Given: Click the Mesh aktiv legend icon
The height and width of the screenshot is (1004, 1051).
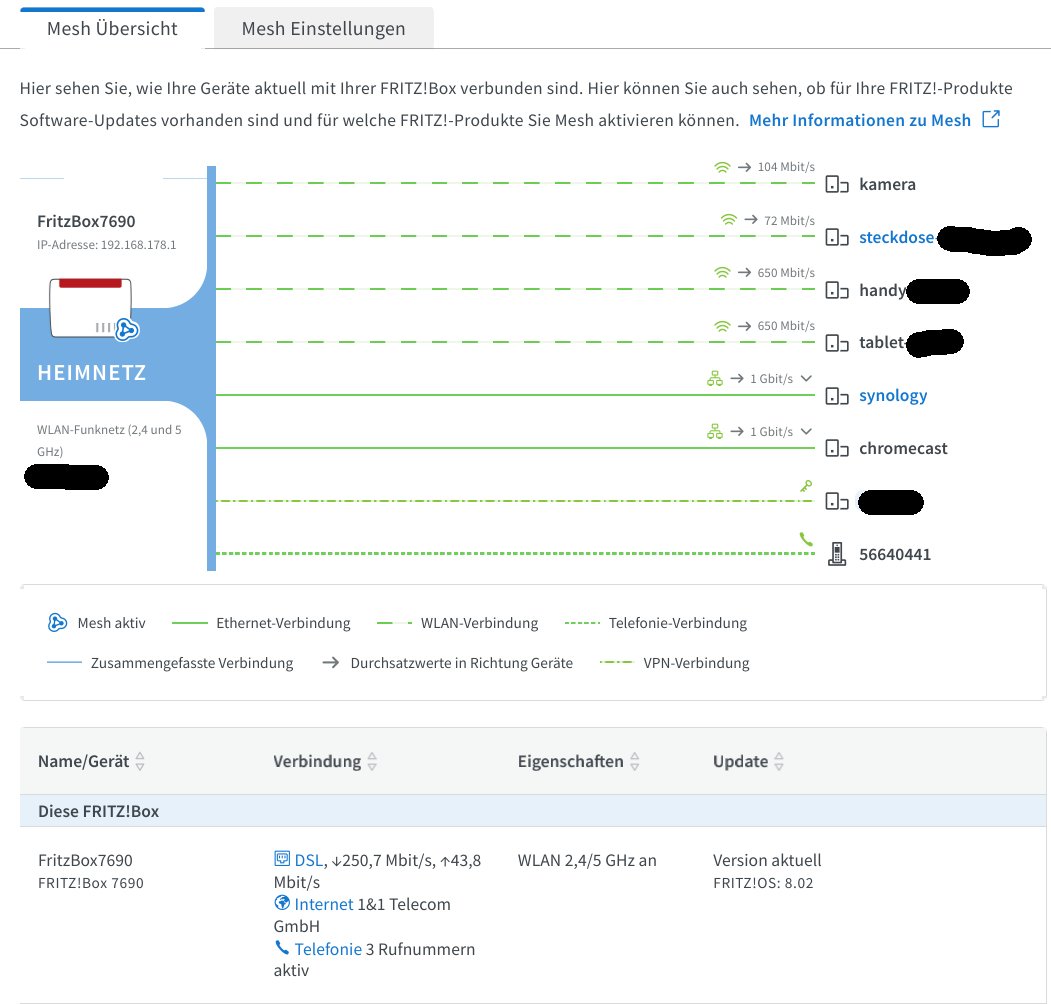Looking at the screenshot, I should coord(58,623).
